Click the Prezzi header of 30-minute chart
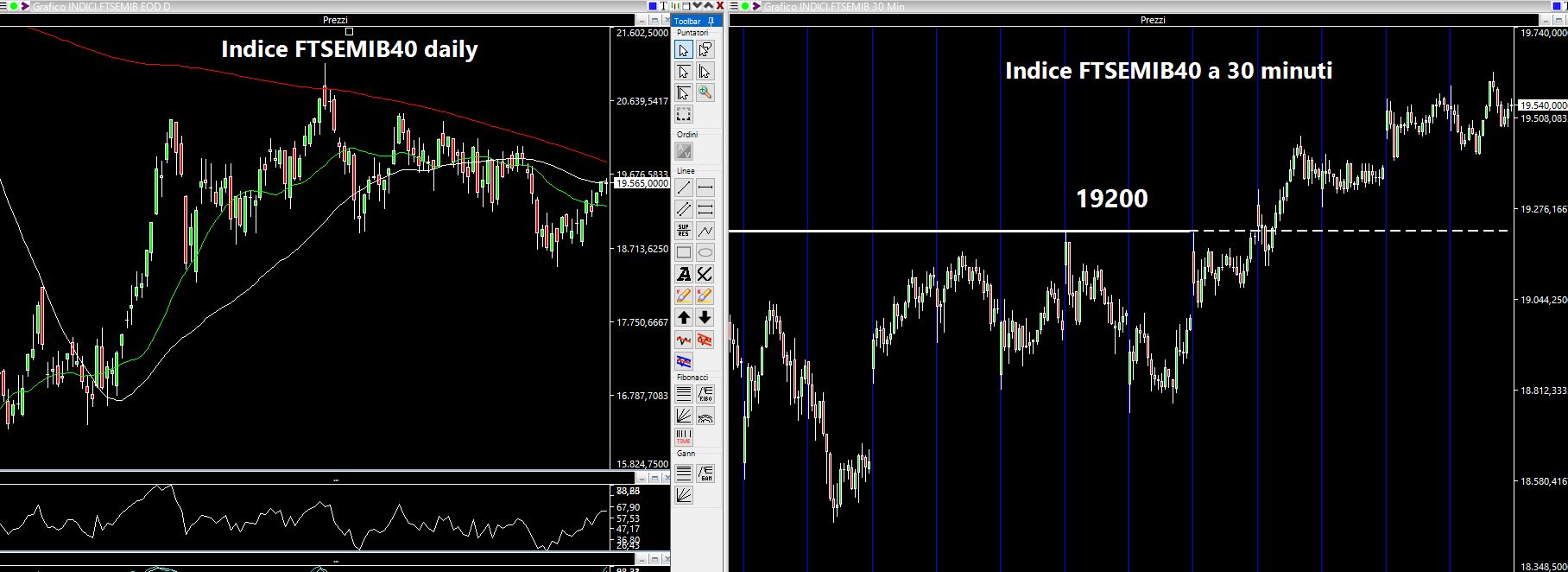 (1153, 20)
